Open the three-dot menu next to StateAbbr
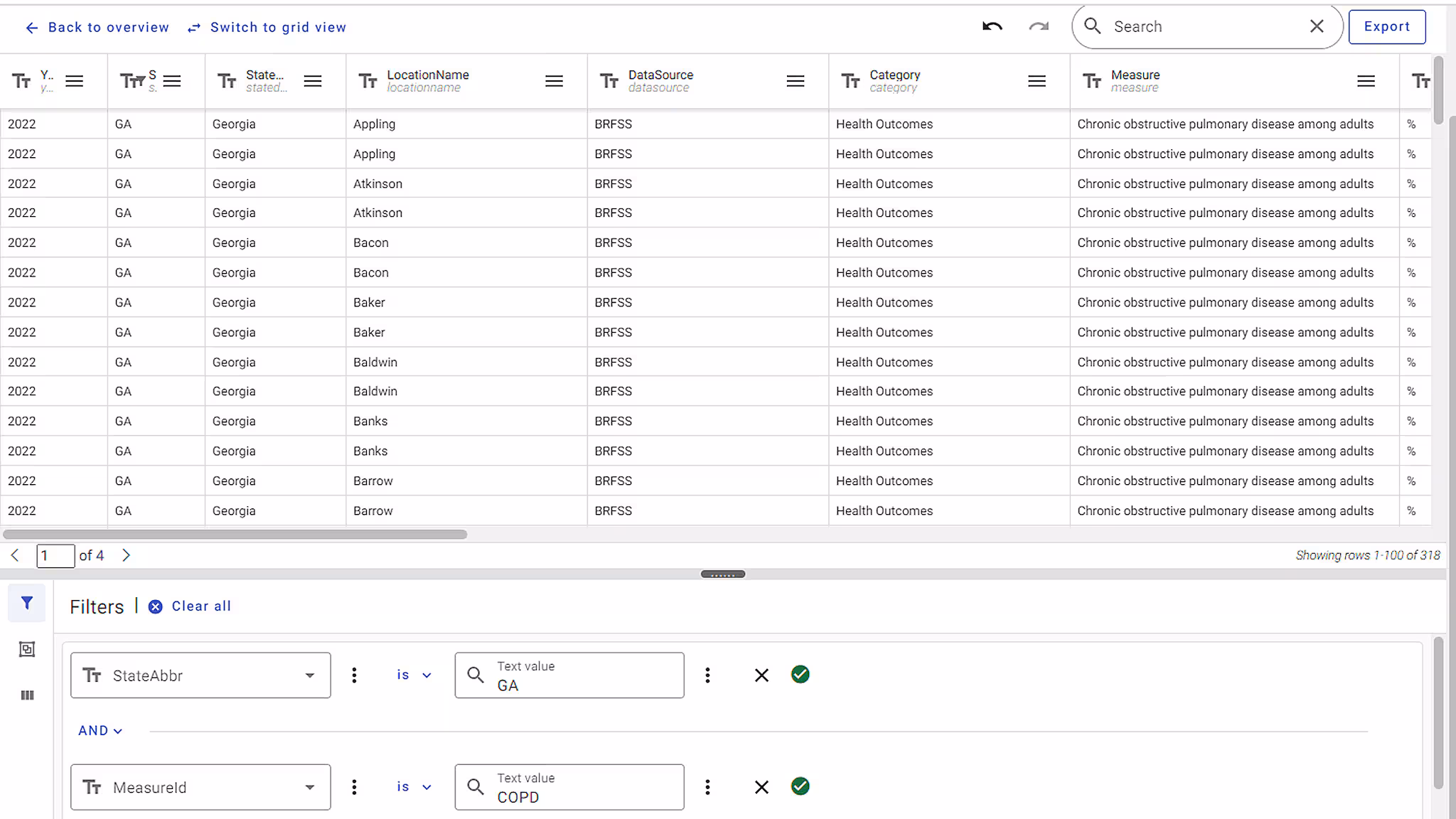Image resolution: width=1456 pixels, height=819 pixels. (x=354, y=675)
